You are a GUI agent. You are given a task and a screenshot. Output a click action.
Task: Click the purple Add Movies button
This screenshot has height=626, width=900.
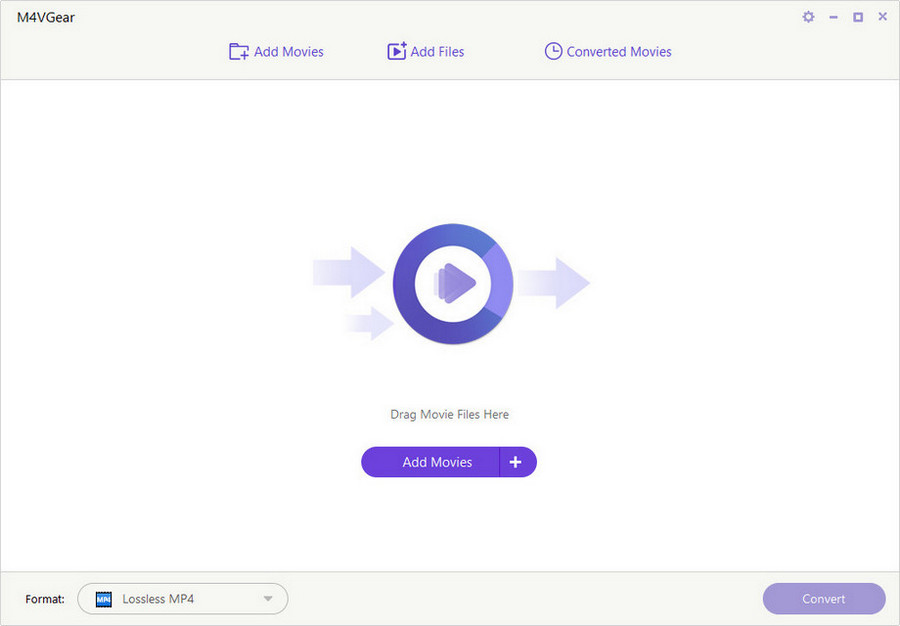pos(430,462)
